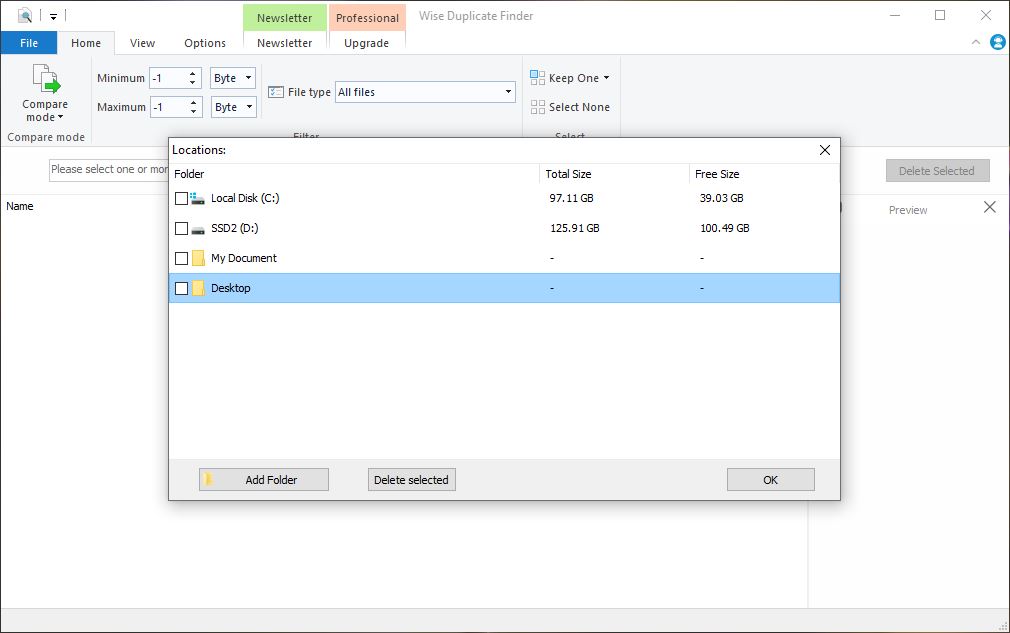Check the Desktop checkbox
Screen dimensions: 1010x633
[x=181, y=288]
